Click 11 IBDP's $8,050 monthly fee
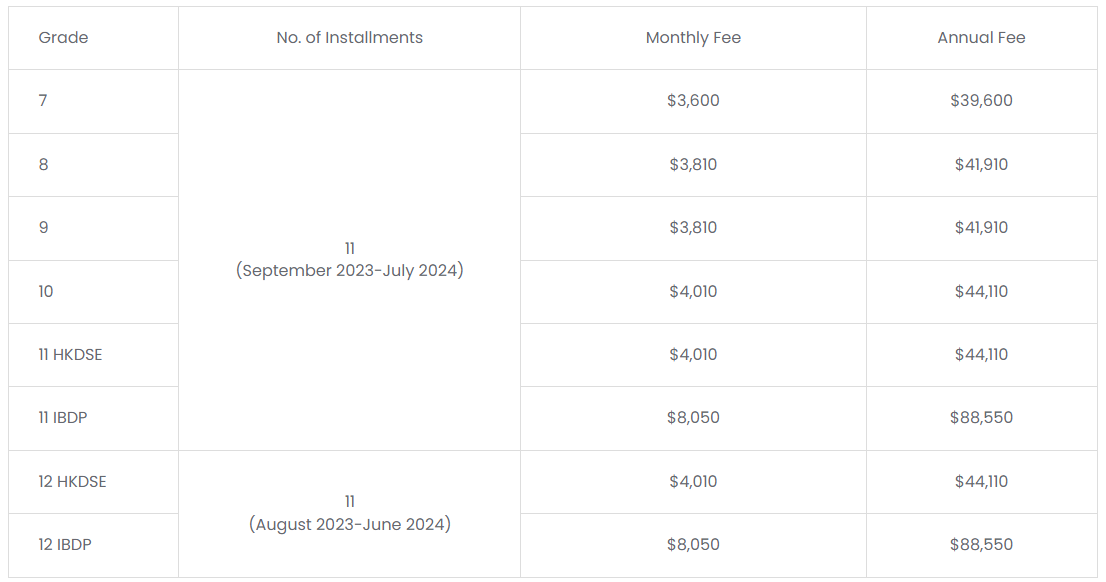Viewport: 1106px width, 582px height. [693, 418]
